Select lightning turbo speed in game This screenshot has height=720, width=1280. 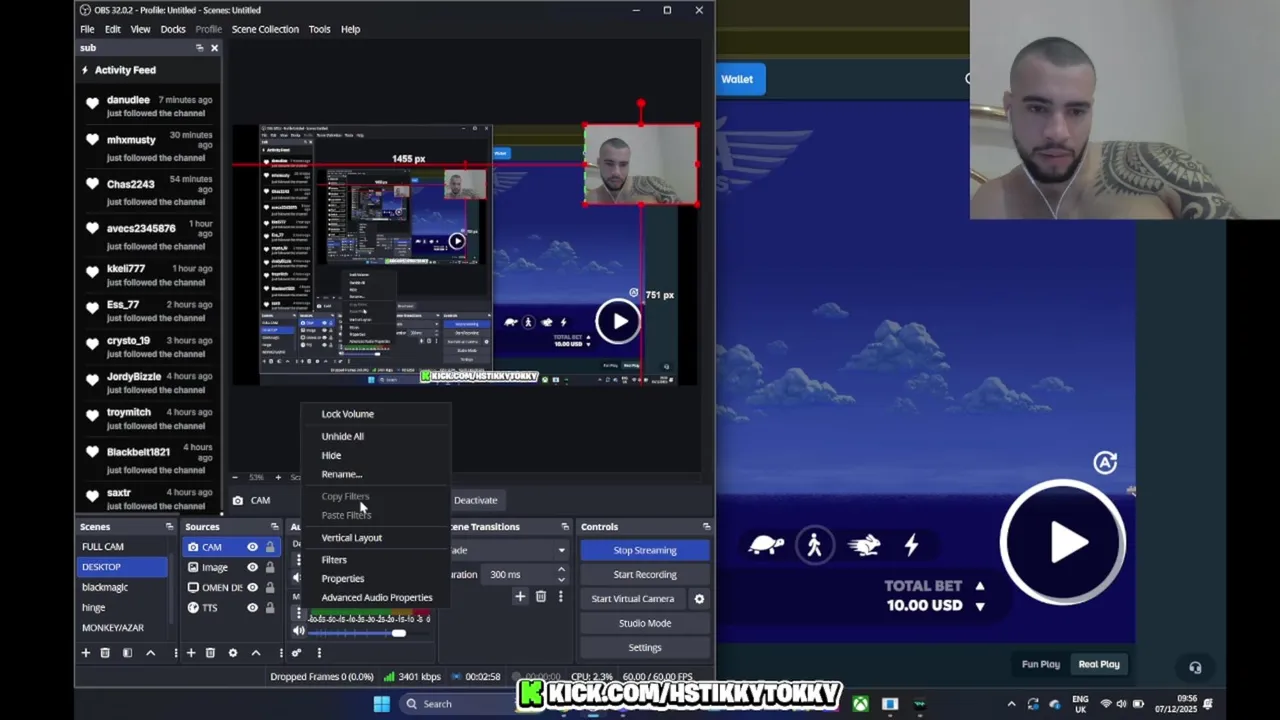click(x=911, y=545)
